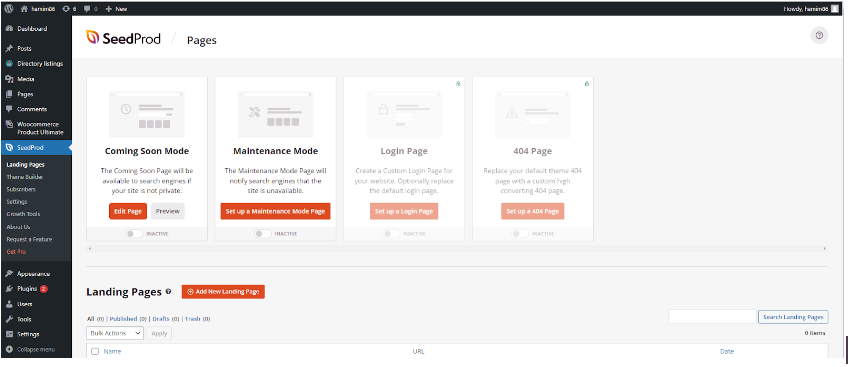Viewport: 848px width, 367px height.
Task: Open SeedProd Settings submenu
Action: 17,202
